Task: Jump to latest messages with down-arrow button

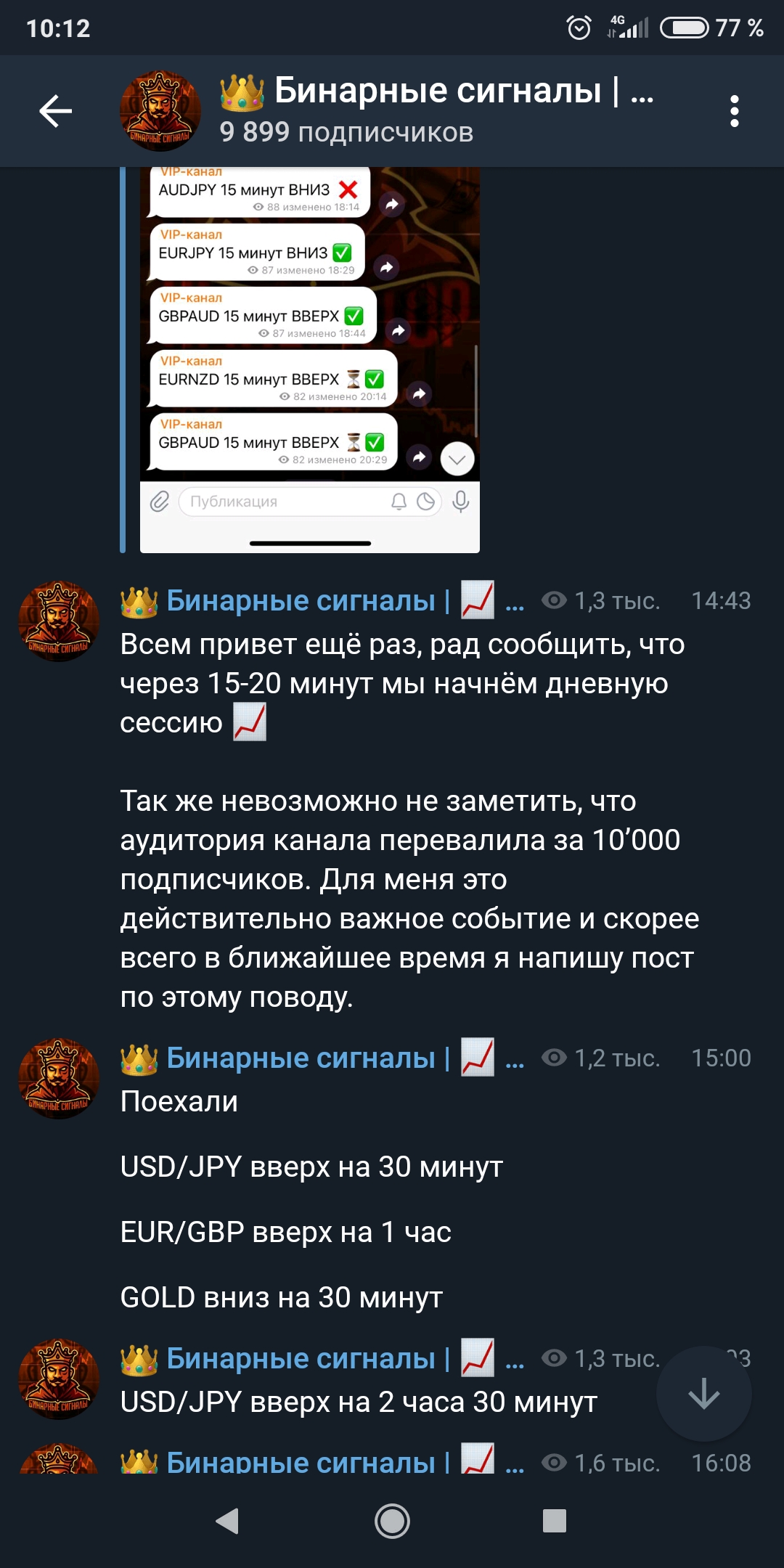Action: [703, 1394]
